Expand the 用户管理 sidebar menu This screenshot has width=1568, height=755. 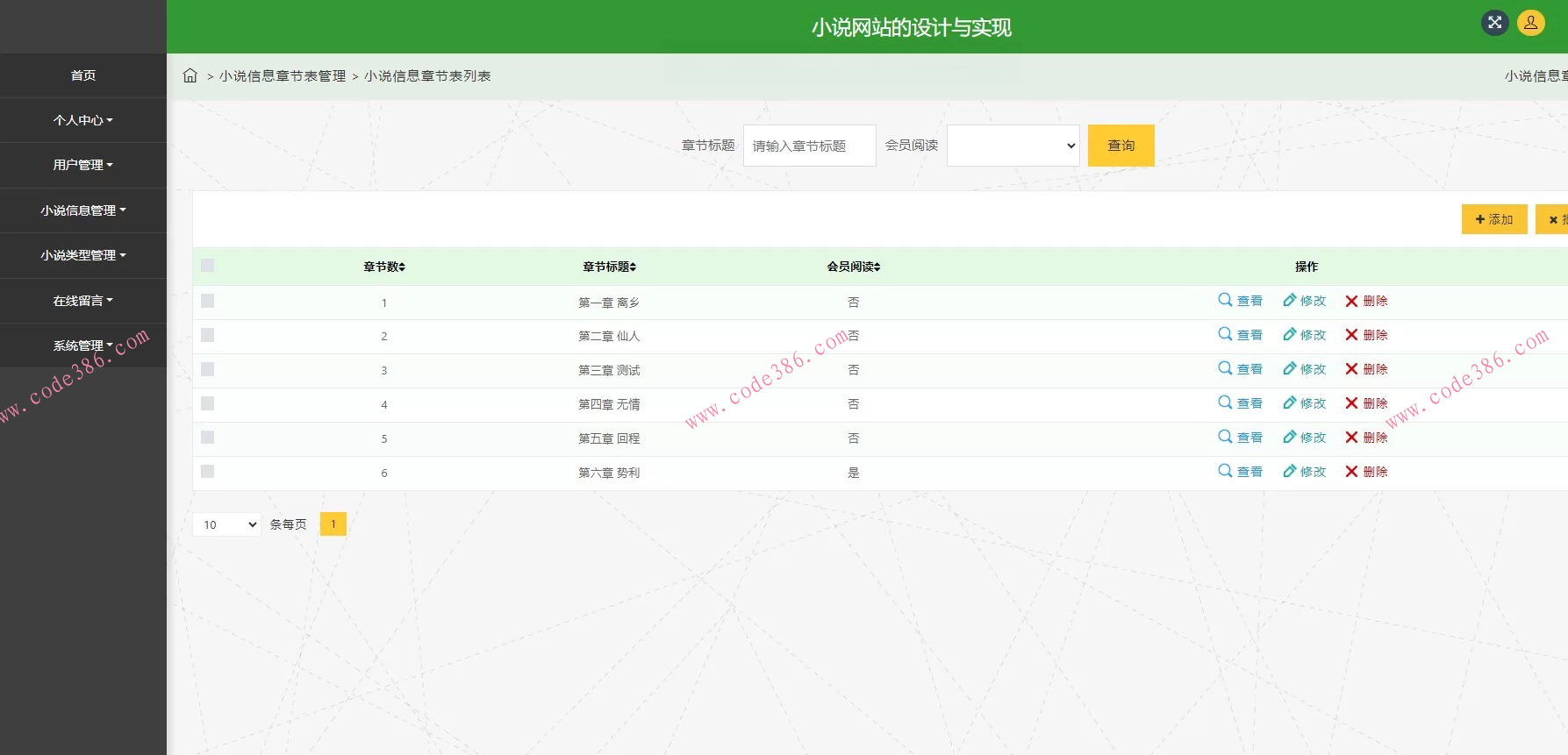pyautogui.click(x=83, y=165)
